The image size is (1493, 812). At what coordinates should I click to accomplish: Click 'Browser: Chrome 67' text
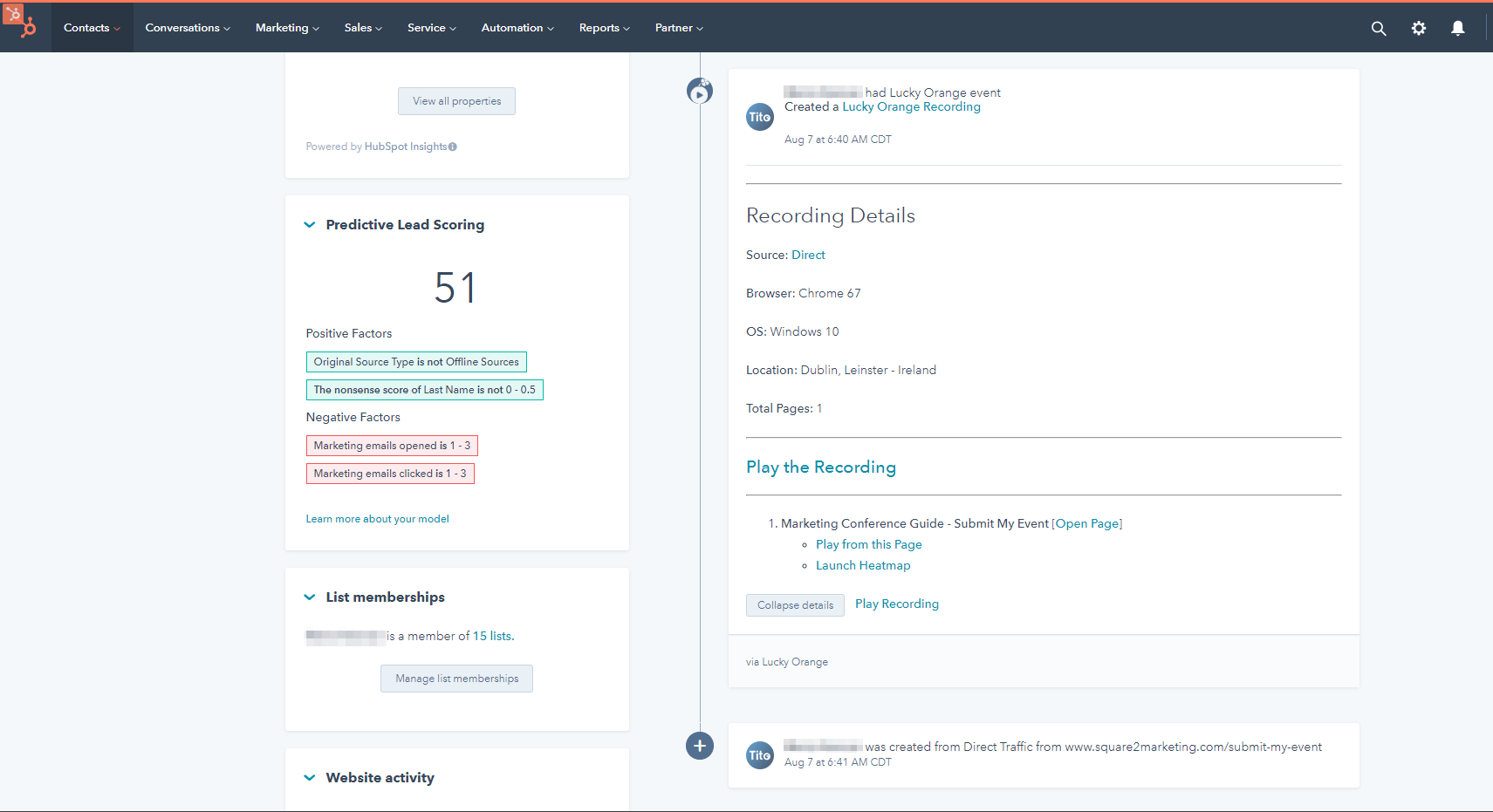coord(803,293)
